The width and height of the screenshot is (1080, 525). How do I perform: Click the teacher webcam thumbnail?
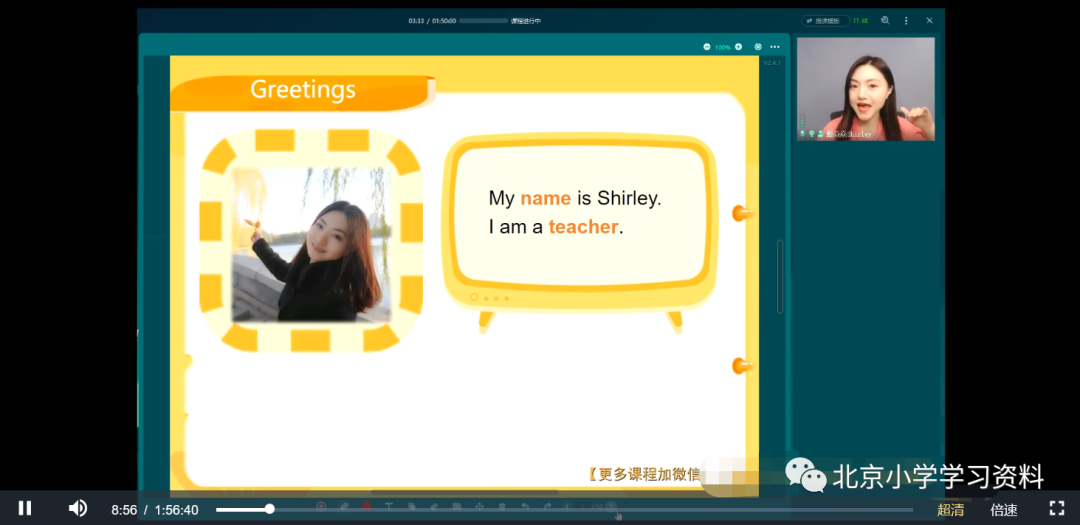(x=866, y=89)
